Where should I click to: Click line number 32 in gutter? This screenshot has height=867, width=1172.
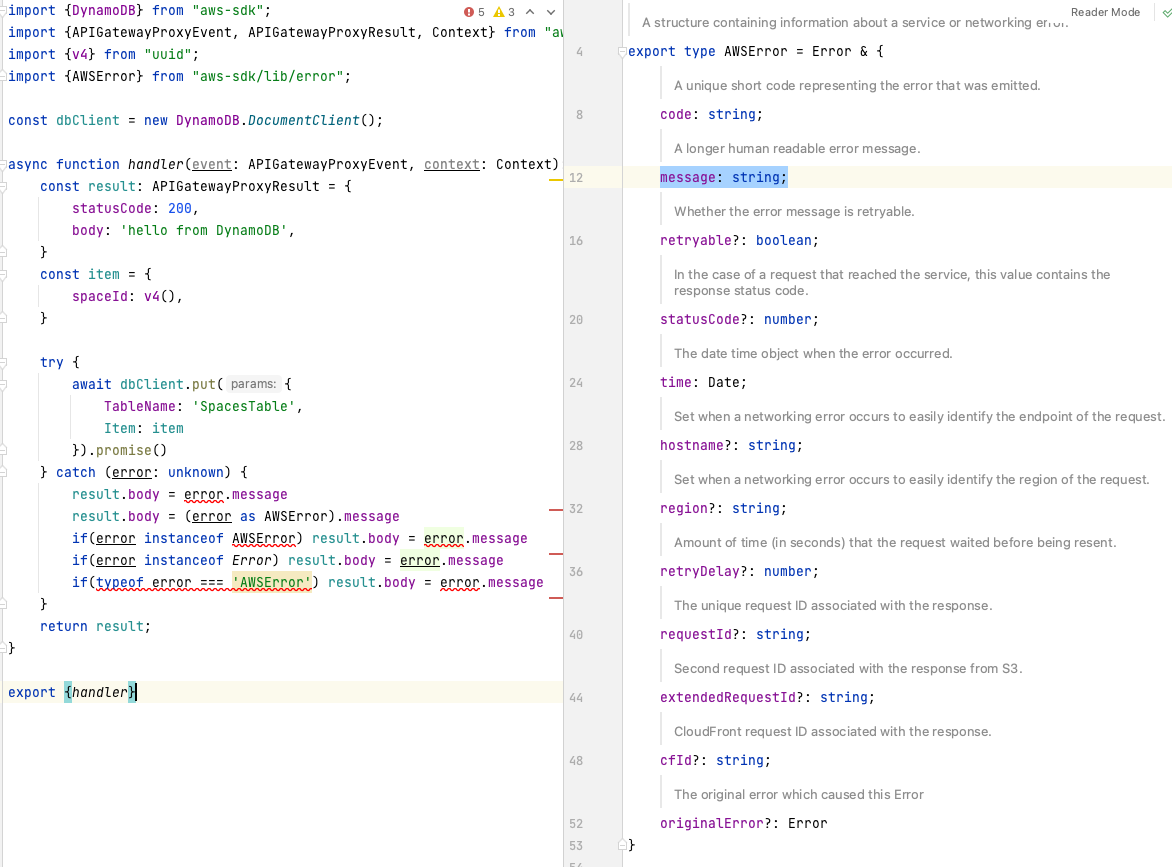(576, 509)
